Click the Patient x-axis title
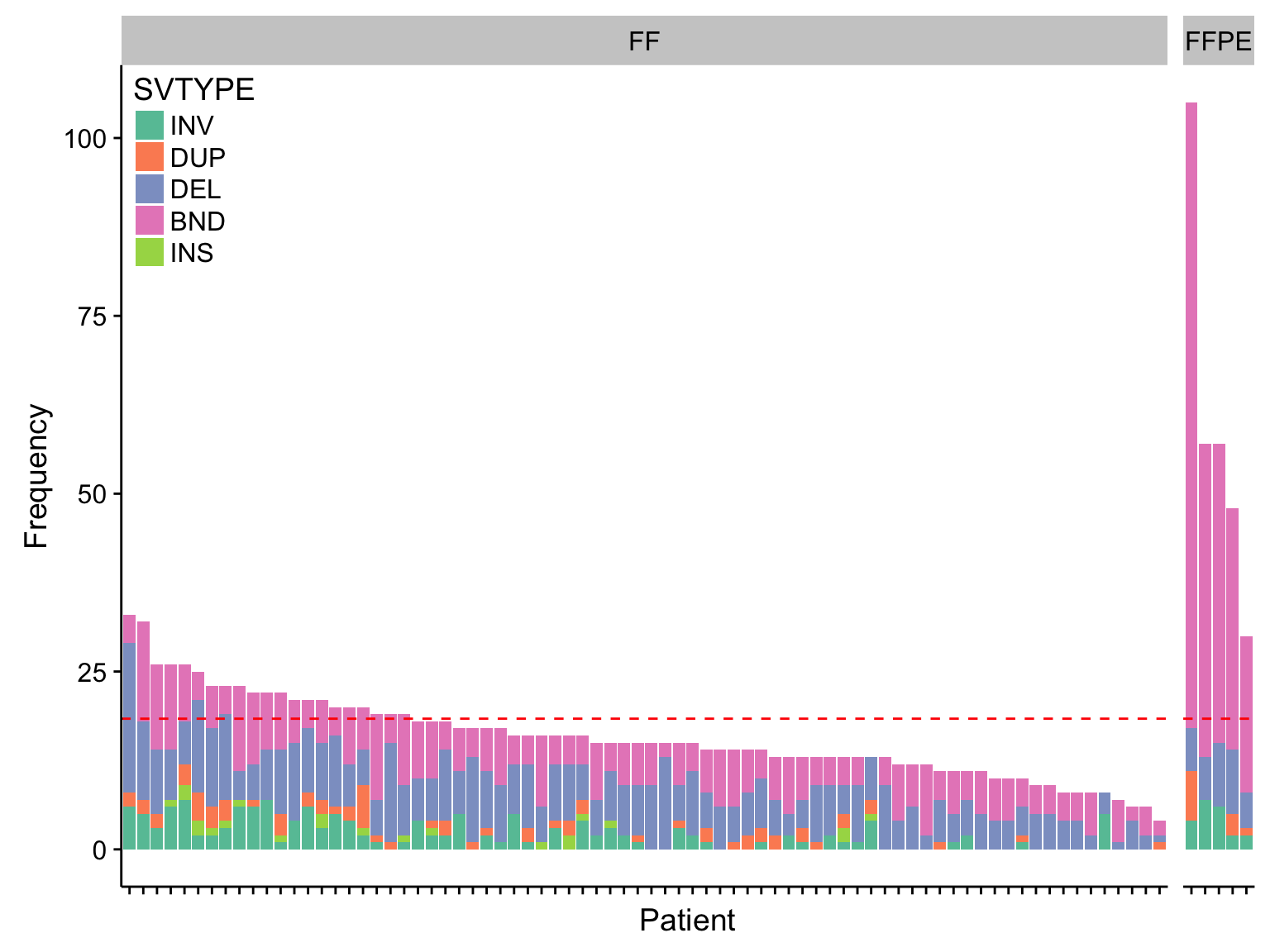 pos(687,920)
